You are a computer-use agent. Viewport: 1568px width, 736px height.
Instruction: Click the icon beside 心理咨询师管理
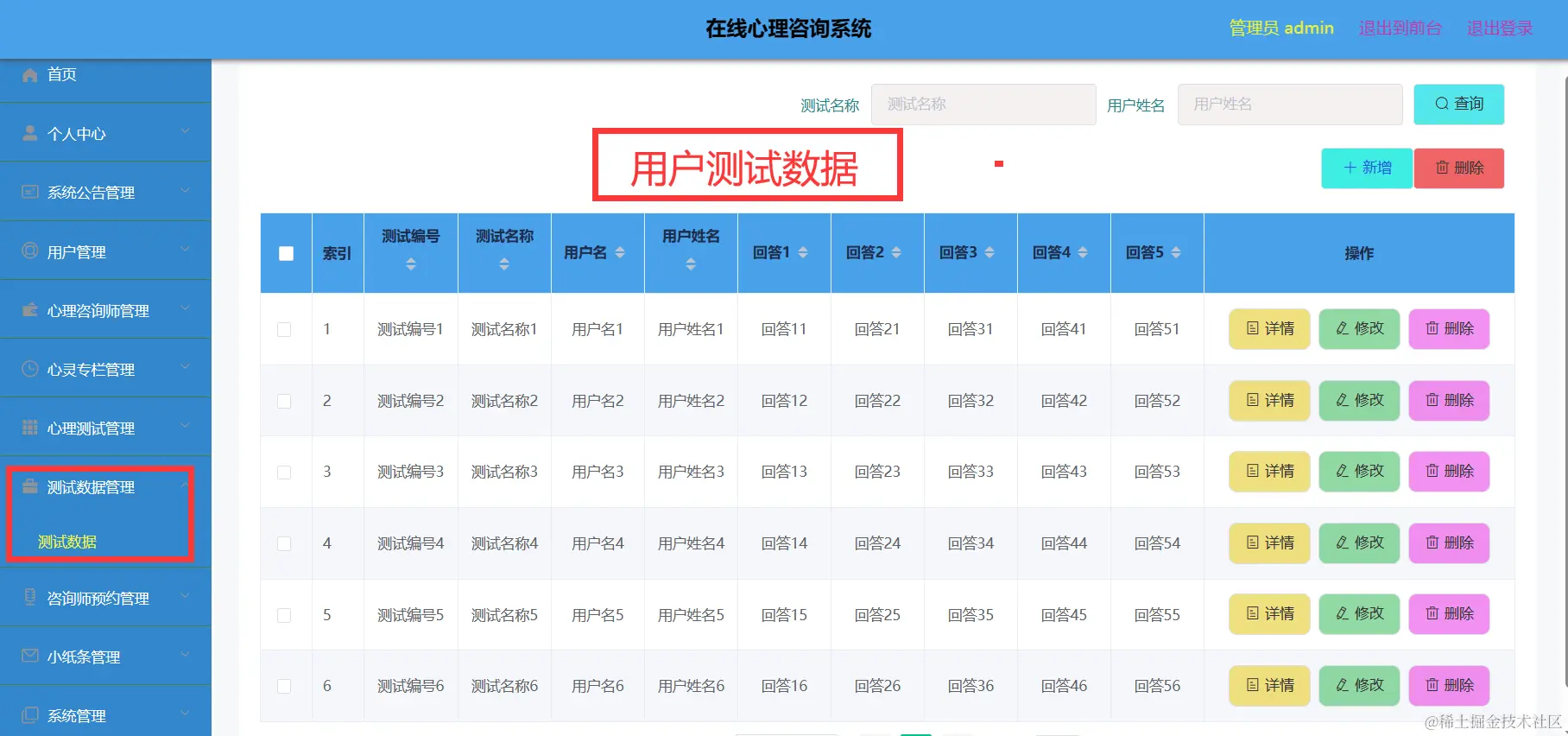29,310
